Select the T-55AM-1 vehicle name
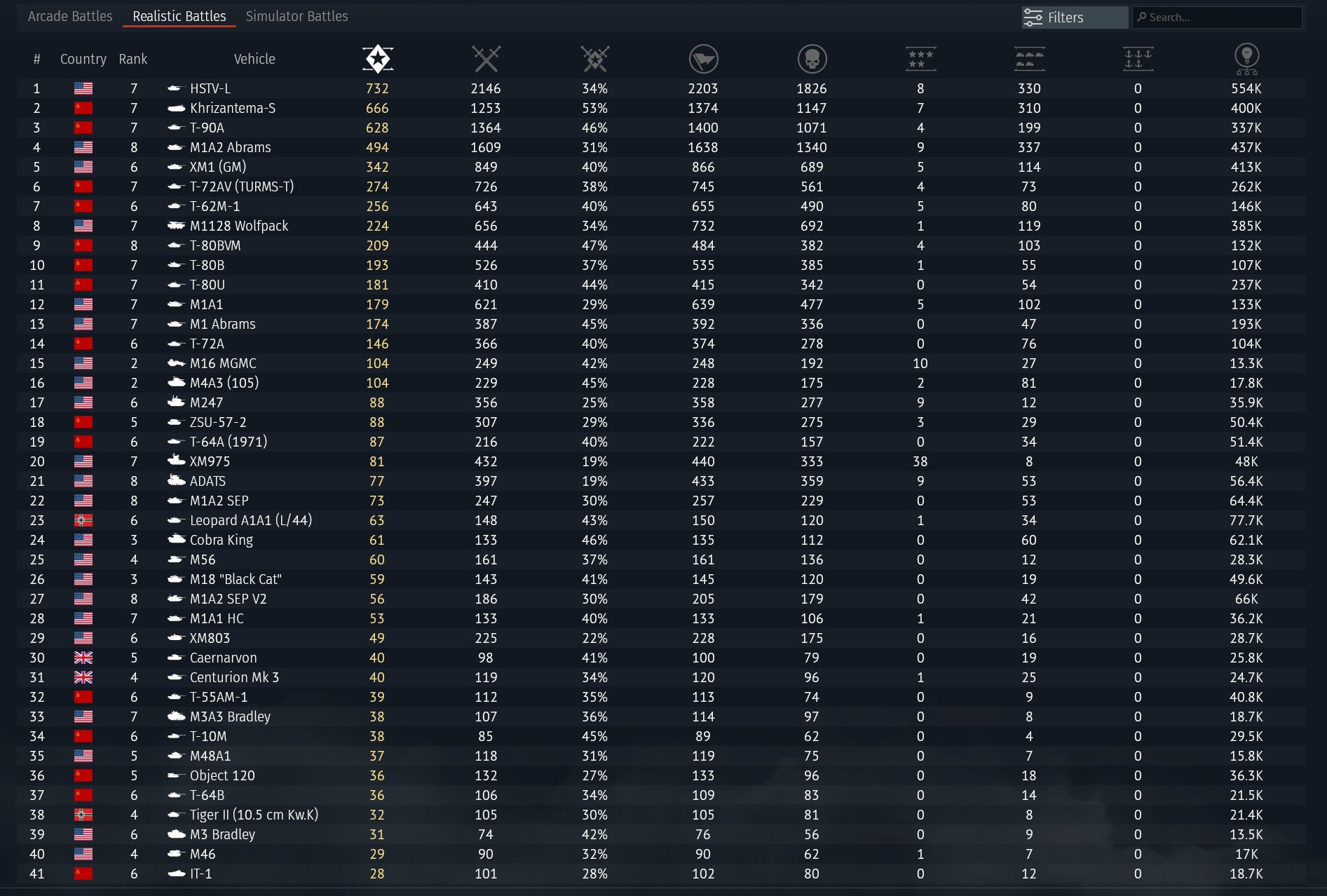The width and height of the screenshot is (1327, 896). [x=219, y=697]
